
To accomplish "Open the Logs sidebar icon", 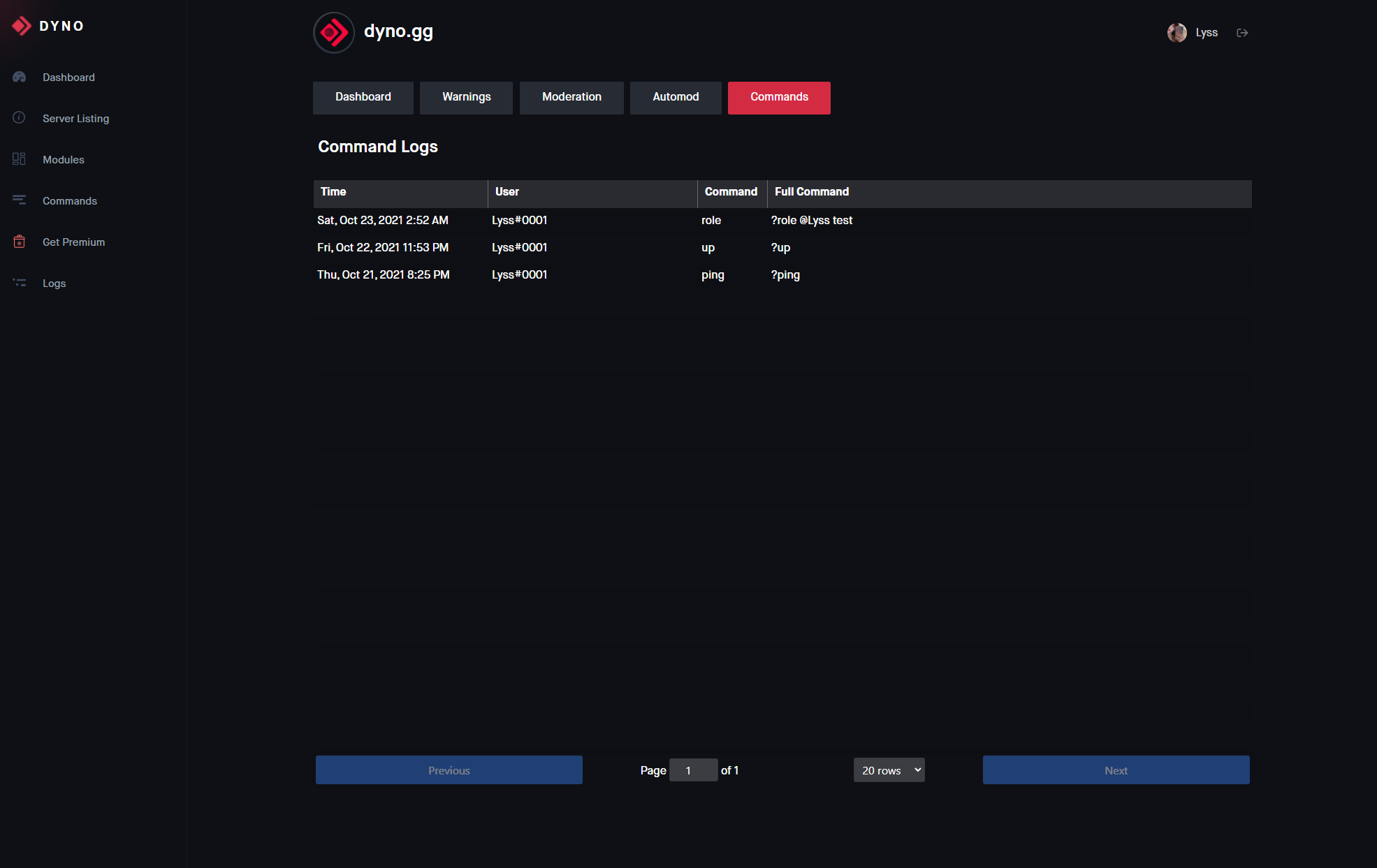I will [18, 282].
